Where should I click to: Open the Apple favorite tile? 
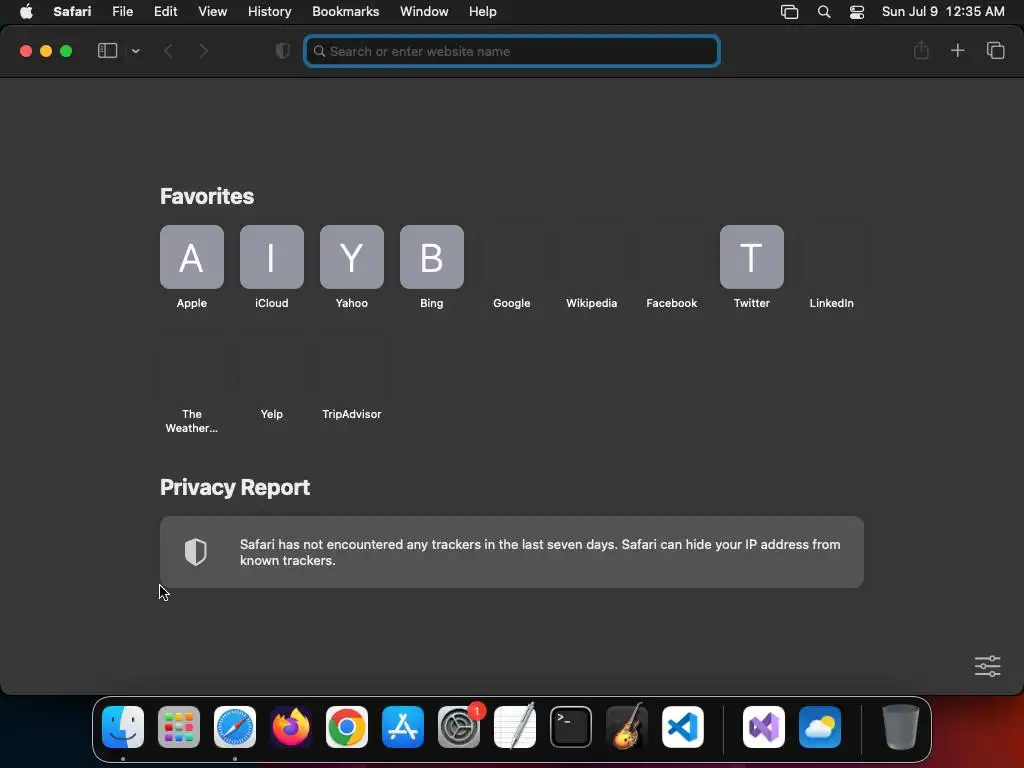tap(192, 257)
